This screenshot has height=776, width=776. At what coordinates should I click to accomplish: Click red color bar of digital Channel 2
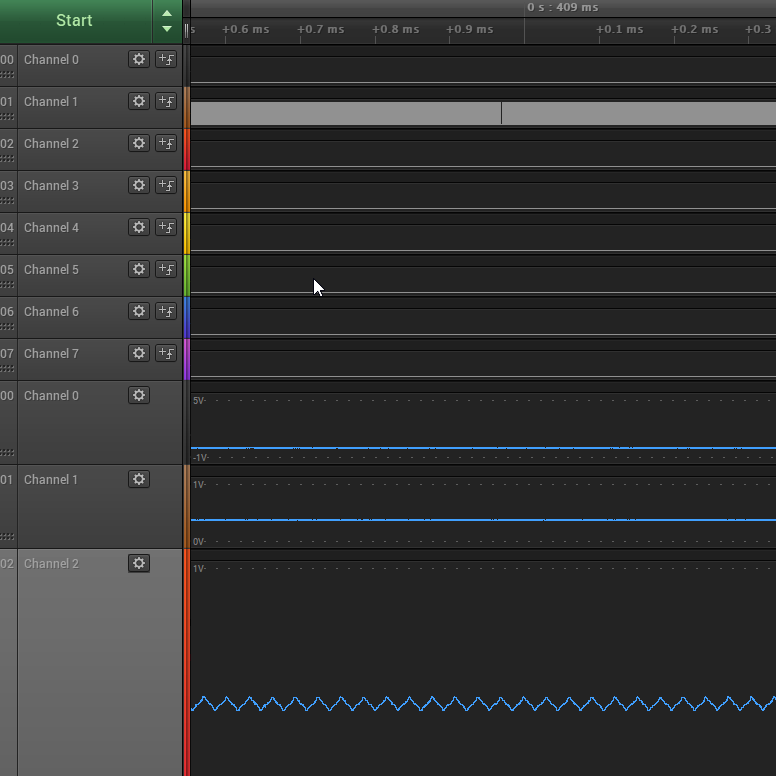(x=186, y=148)
